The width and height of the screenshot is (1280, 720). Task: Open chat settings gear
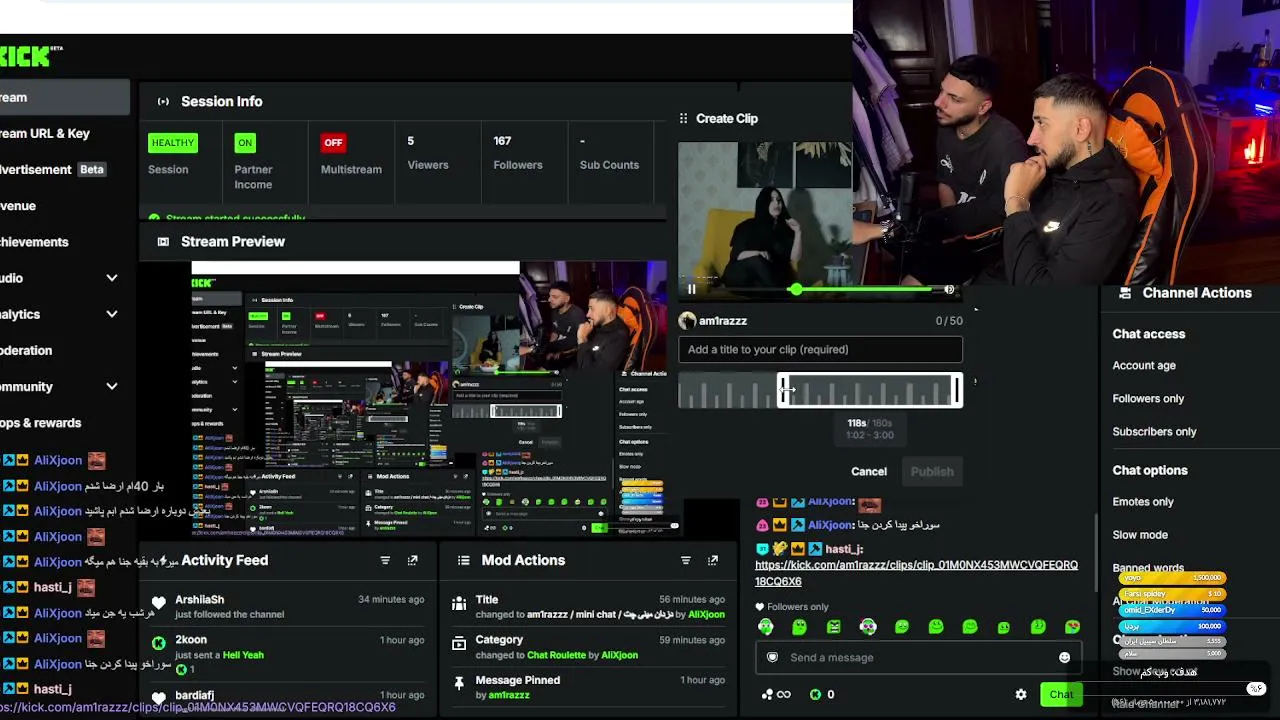pyautogui.click(x=1021, y=694)
